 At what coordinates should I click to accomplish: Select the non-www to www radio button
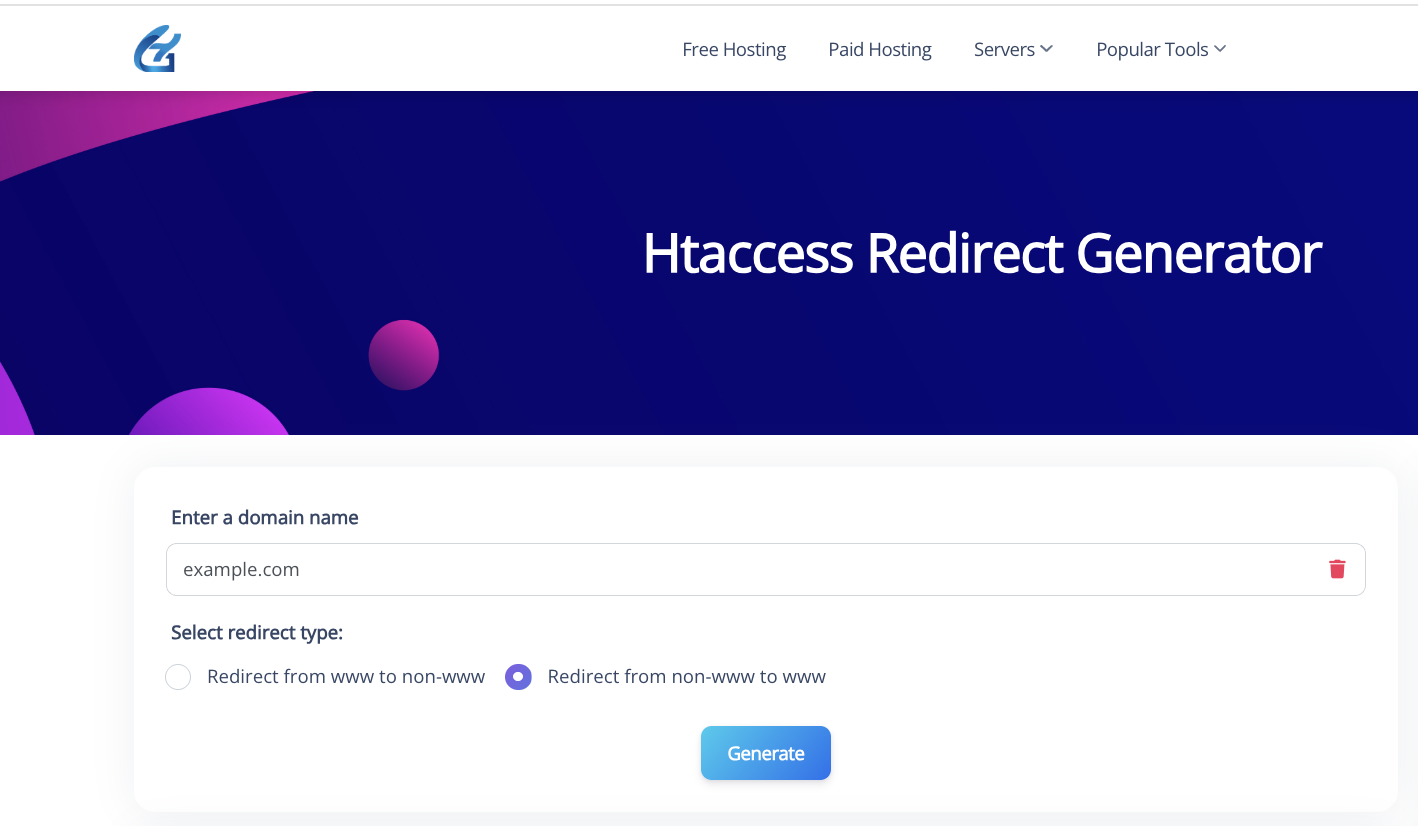pos(518,677)
